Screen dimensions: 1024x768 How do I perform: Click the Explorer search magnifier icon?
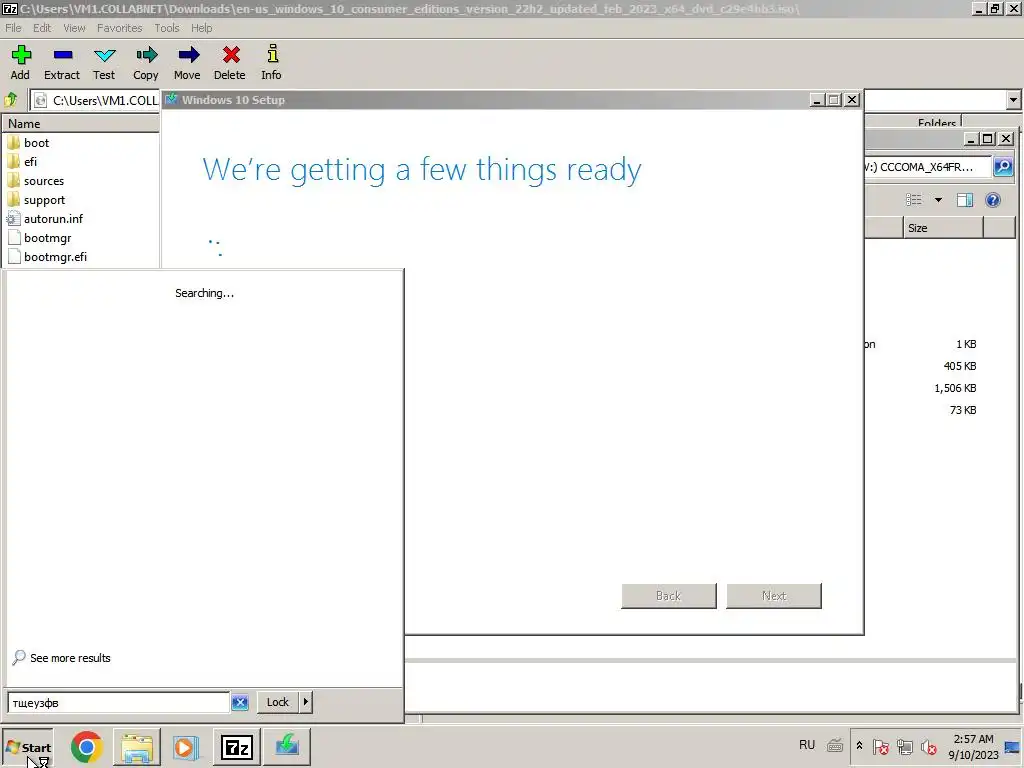(x=1003, y=167)
